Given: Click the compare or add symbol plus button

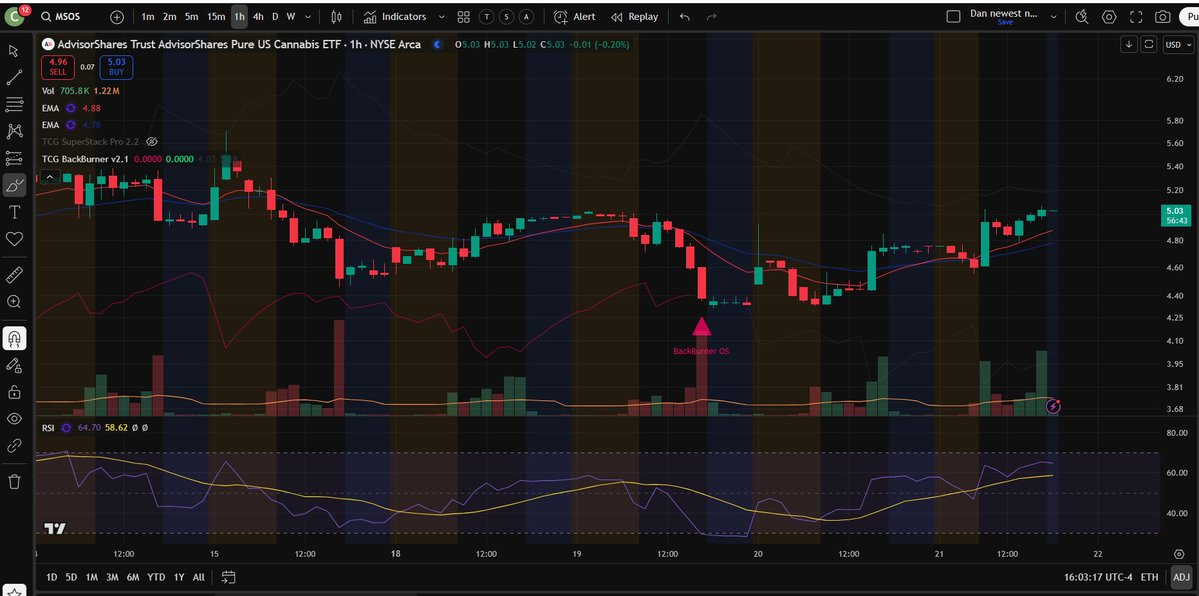Looking at the screenshot, I should (x=117, y=17).
